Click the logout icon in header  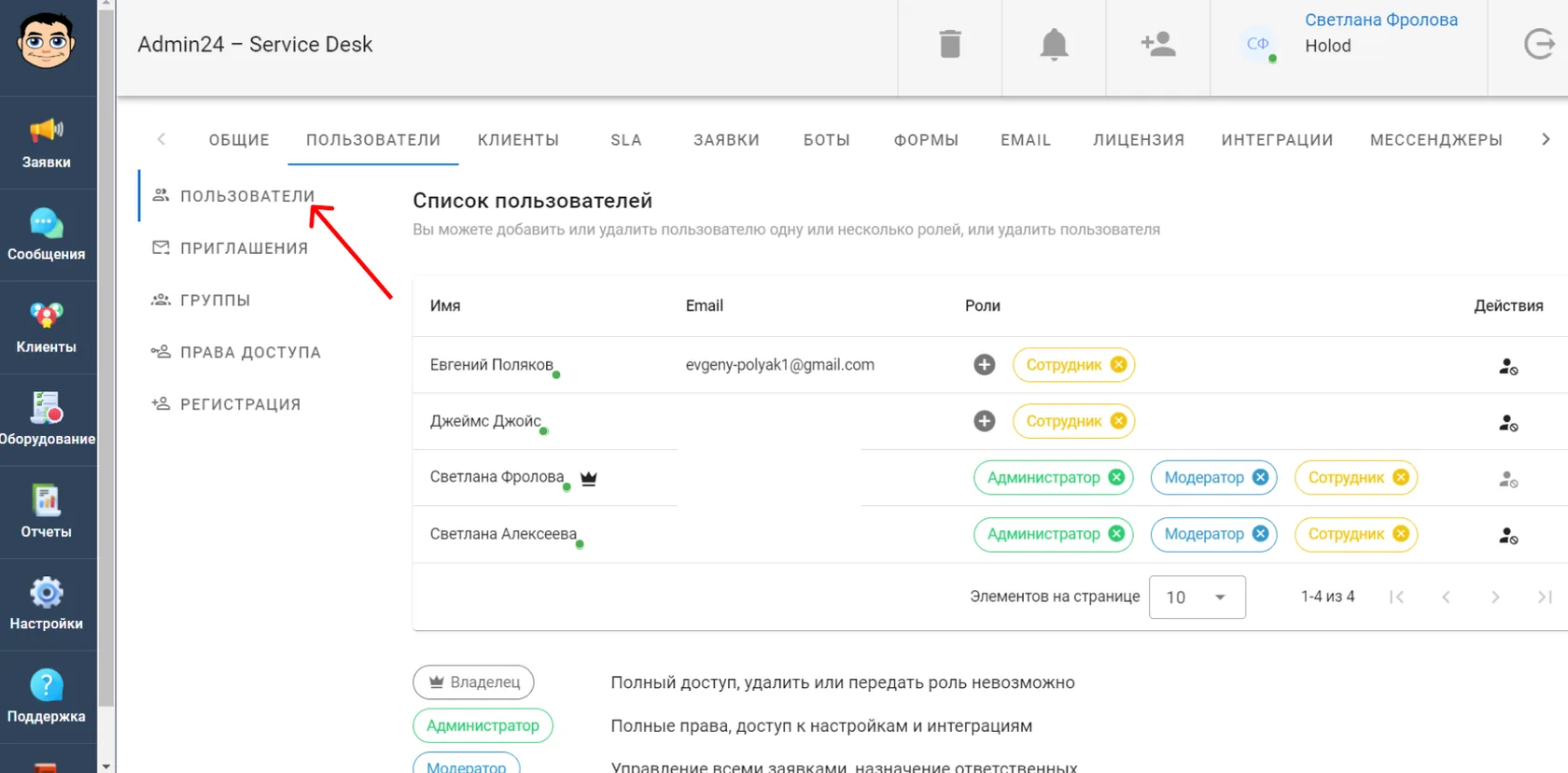1539,44
